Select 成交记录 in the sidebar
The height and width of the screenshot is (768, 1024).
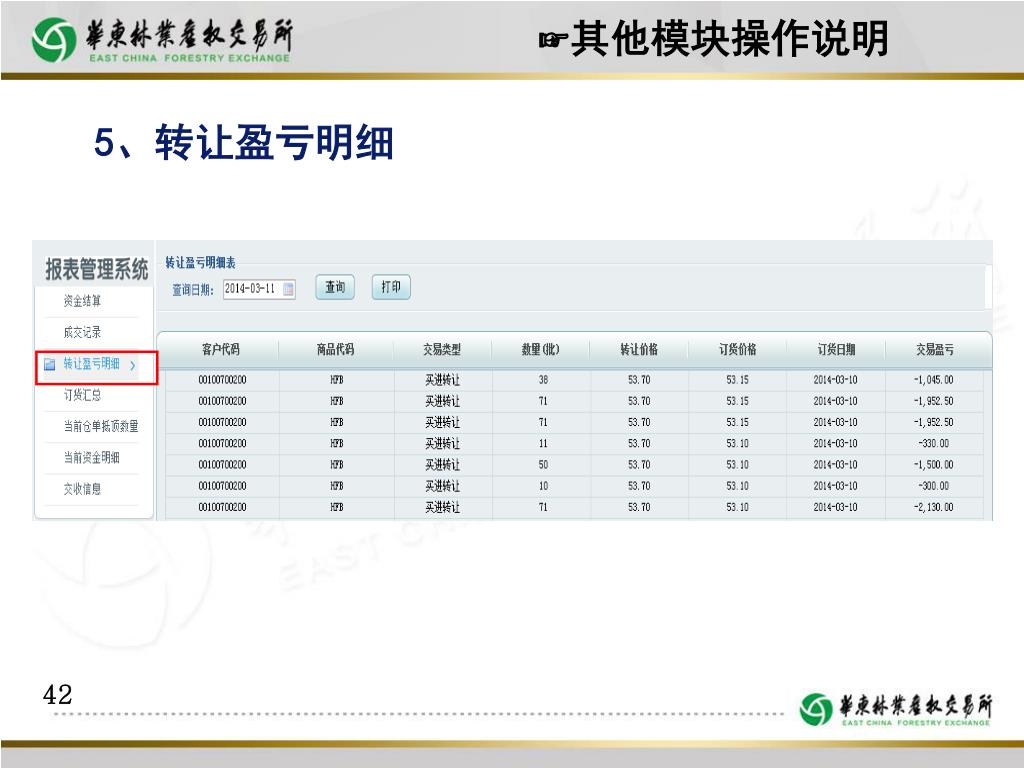tap(82, 332)
